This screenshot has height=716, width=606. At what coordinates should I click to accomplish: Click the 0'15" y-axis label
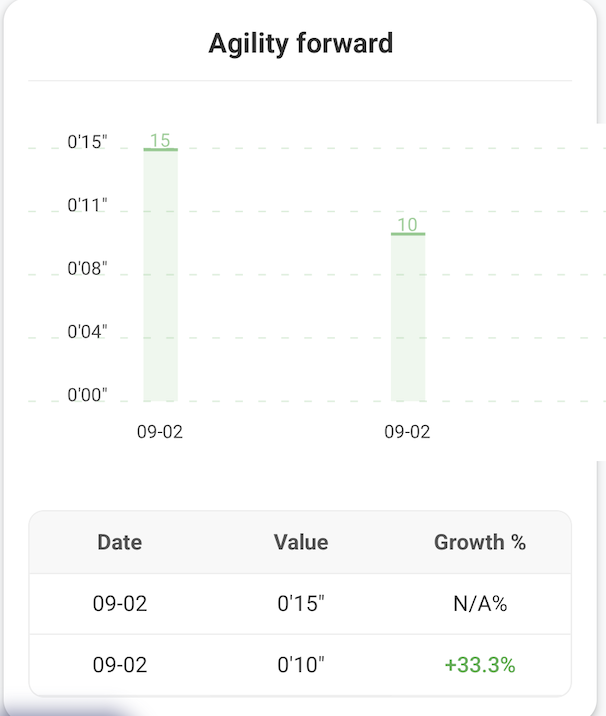point(87,142)
